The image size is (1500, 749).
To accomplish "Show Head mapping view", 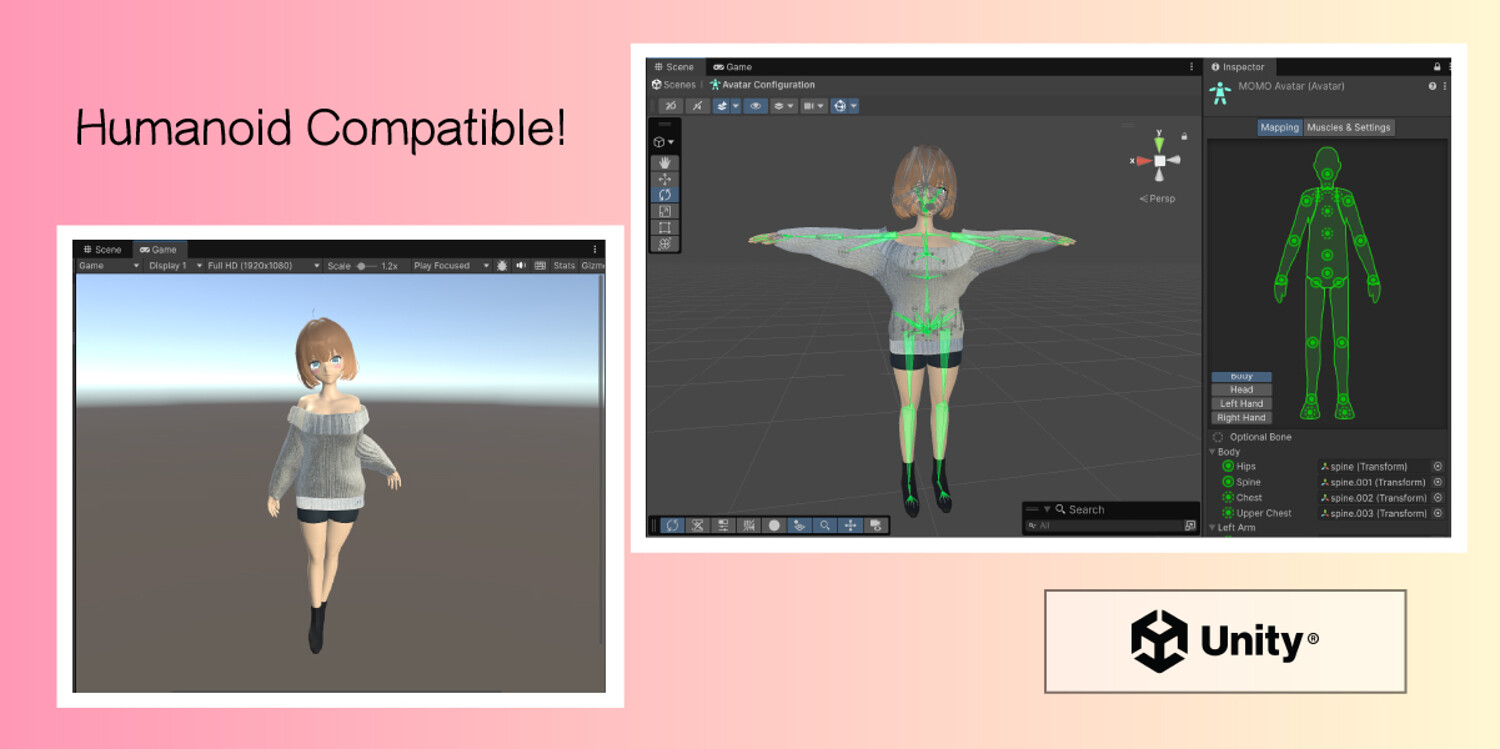I will pos(1241,389).
